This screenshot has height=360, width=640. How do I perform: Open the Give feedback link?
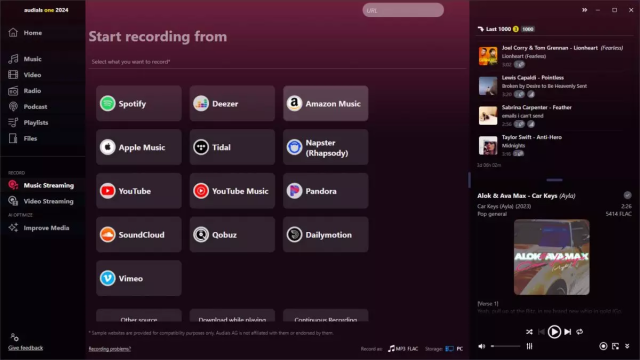(25, 348)
